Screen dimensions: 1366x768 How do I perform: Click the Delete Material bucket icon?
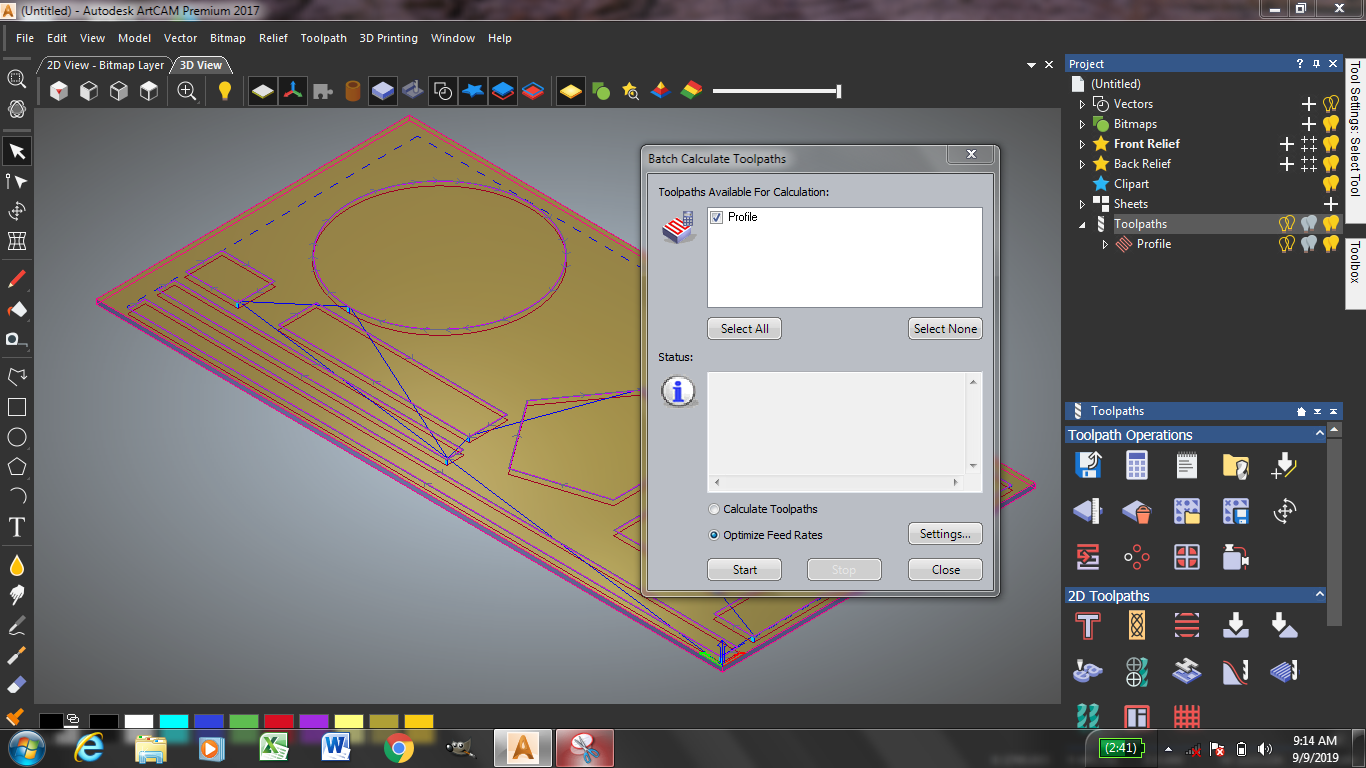(x=1137, y=512)
